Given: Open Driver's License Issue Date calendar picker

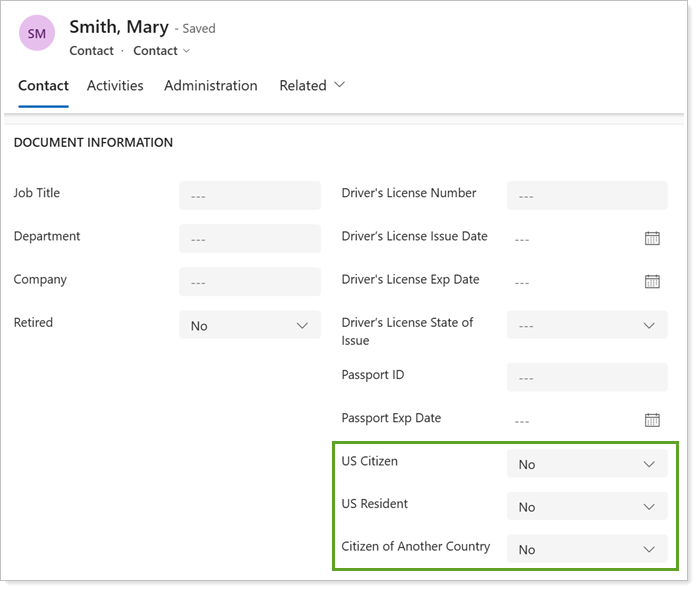Looking at the screenshot, I should [x=652, y=238].
